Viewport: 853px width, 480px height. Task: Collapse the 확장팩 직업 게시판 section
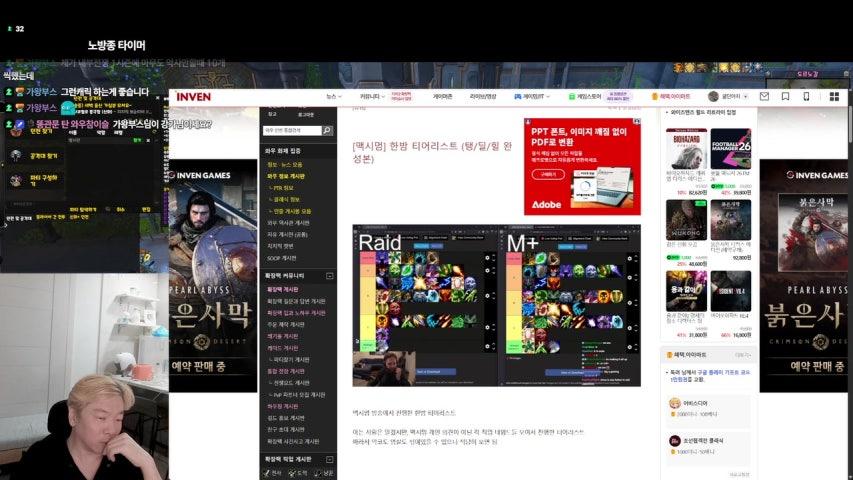click(x=329, y=459)
